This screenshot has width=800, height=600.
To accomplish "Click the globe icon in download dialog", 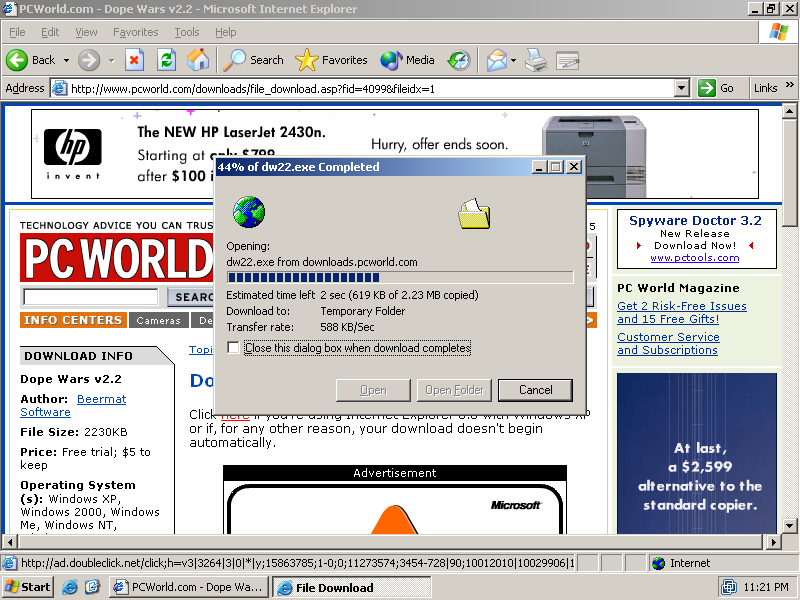I will click(x=249, y=212).
